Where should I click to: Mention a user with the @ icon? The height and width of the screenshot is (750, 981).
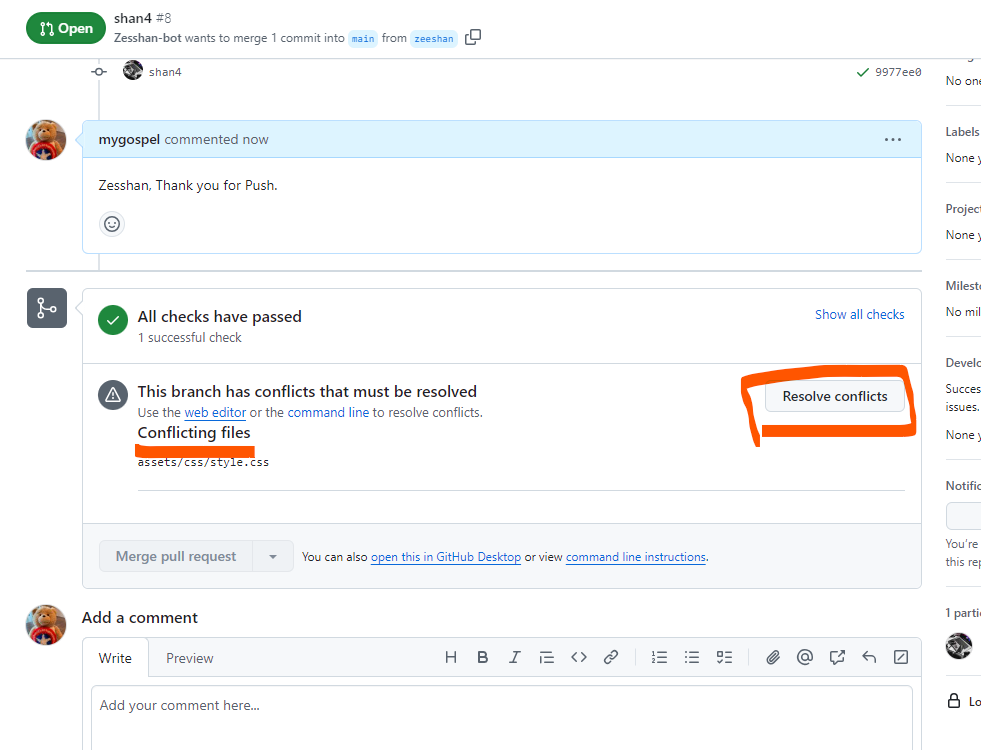pyautogui.click(x=805, y=657)
